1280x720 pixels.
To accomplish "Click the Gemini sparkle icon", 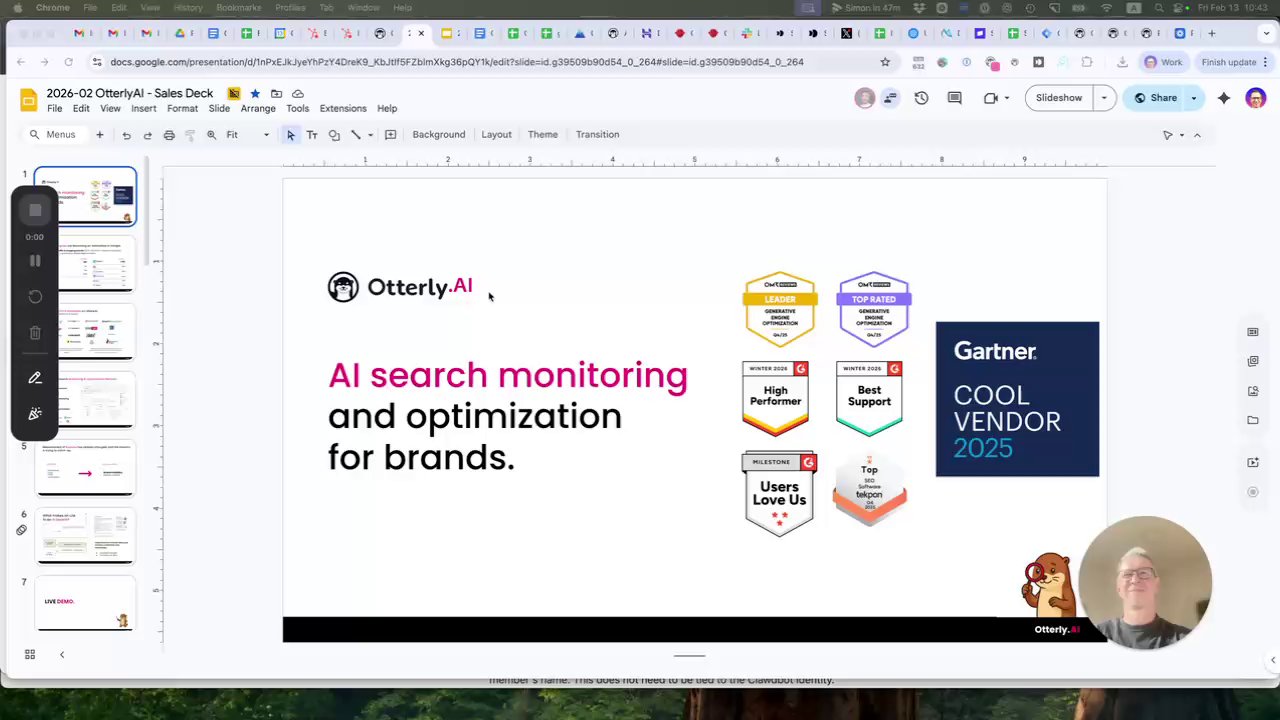I will pyautogui.click(x=1224, y=98).
